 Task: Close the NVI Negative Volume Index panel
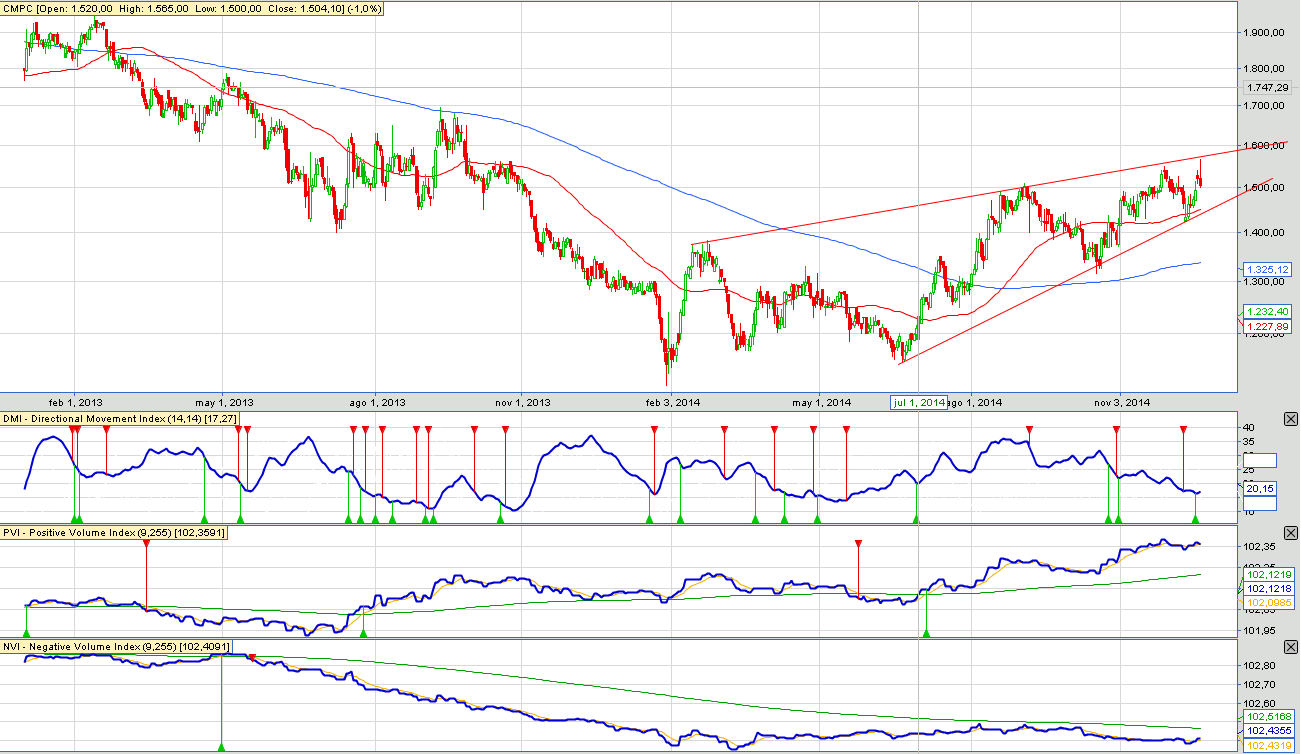point(1290,645)
